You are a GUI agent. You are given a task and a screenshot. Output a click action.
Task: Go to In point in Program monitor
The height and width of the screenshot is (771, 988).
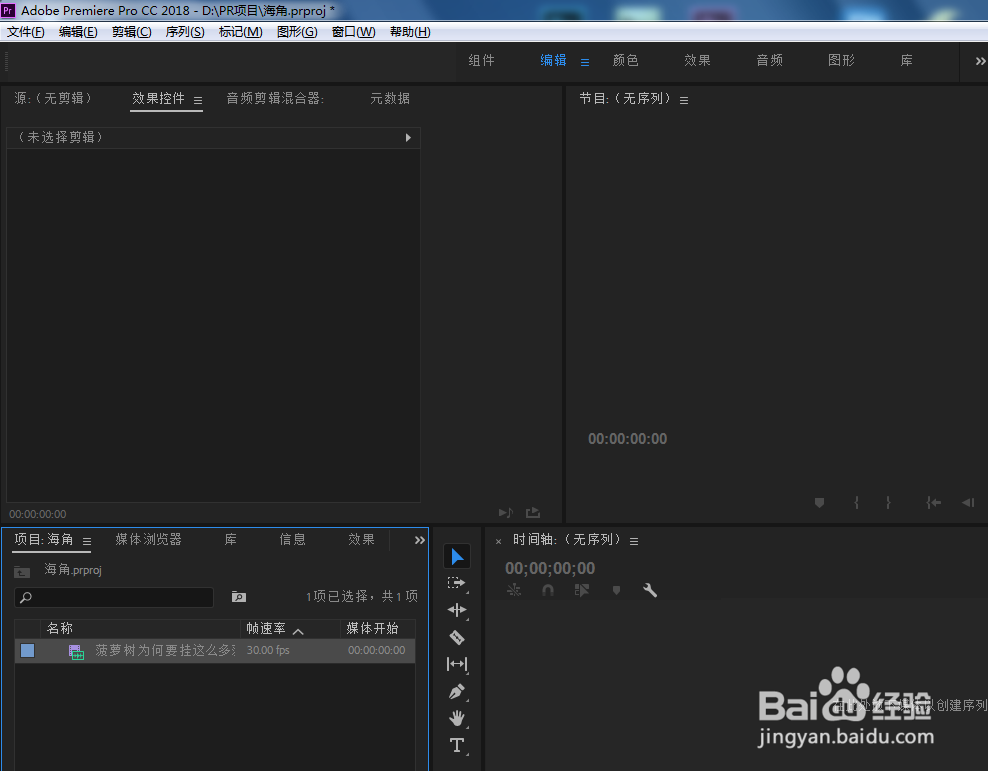point(933,503)
